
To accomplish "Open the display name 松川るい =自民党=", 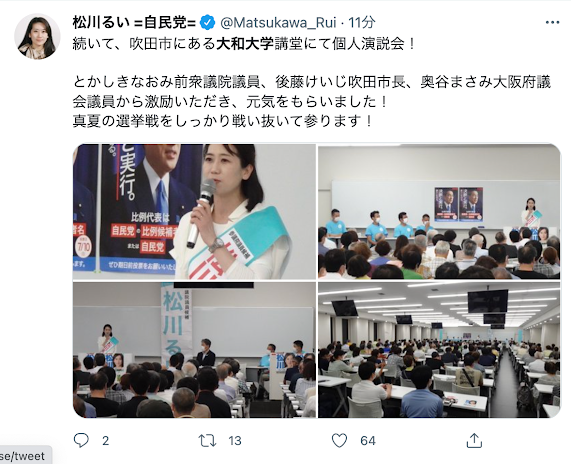I will coord(134,23).
